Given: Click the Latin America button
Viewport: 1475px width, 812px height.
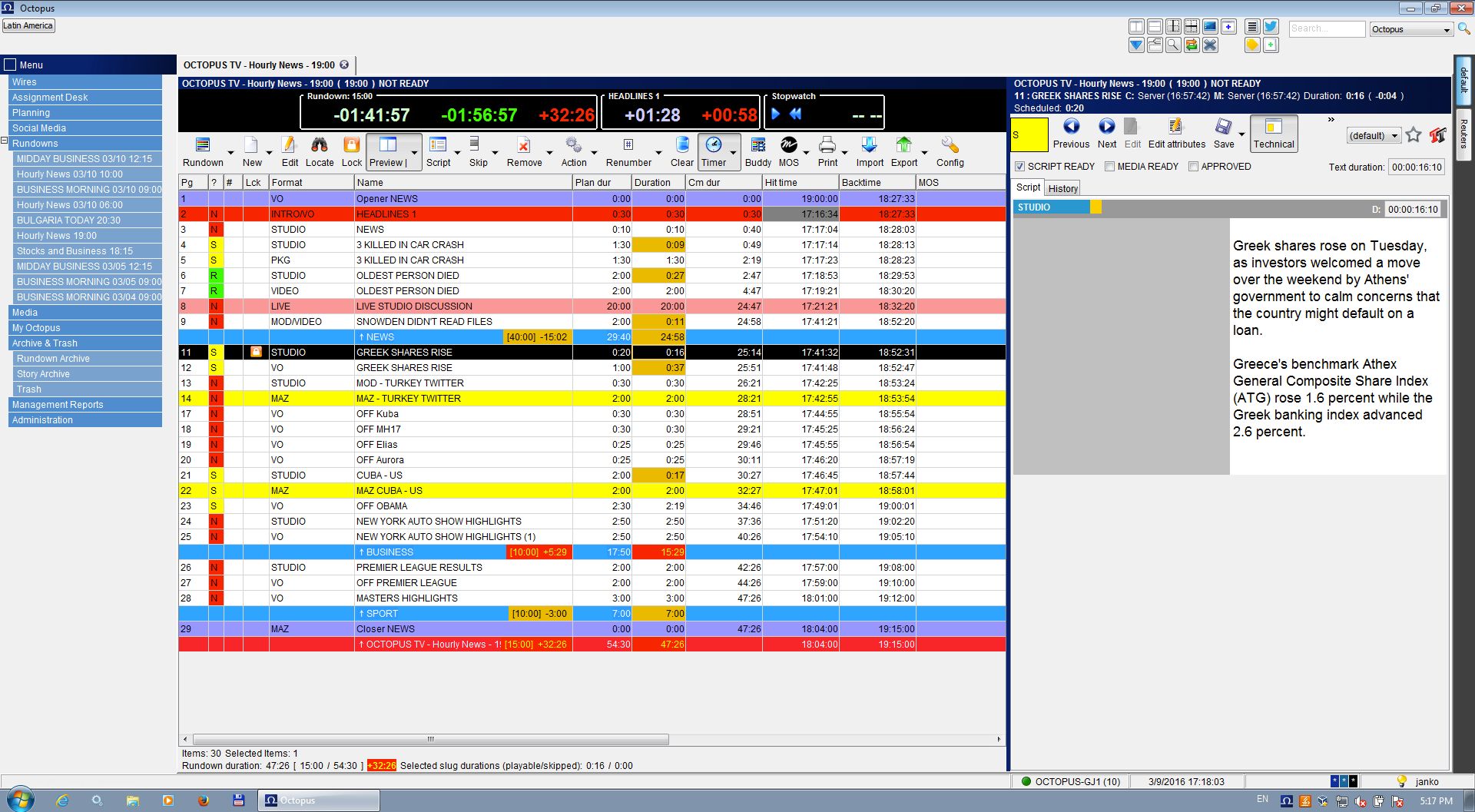Looking at the screenshot, I should tap(28, 25).
